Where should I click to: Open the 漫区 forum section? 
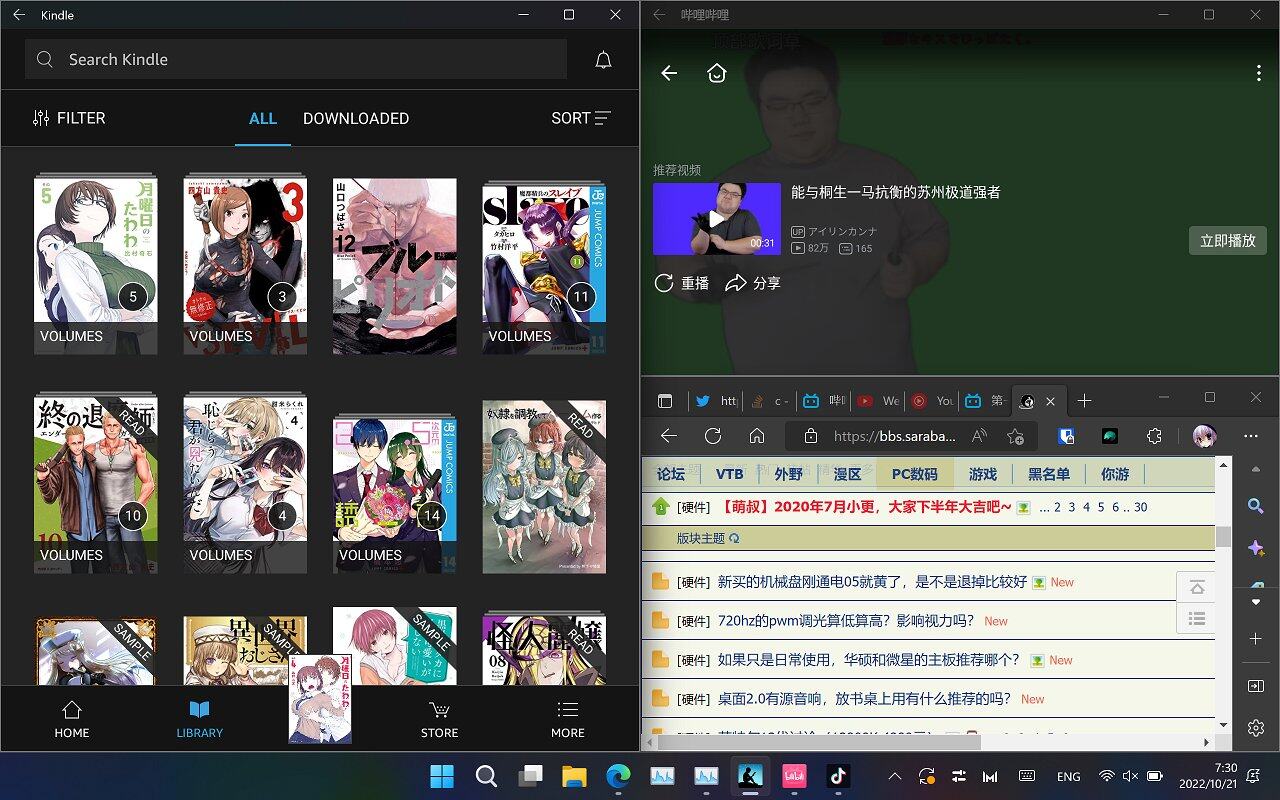(x=847, y=474)
